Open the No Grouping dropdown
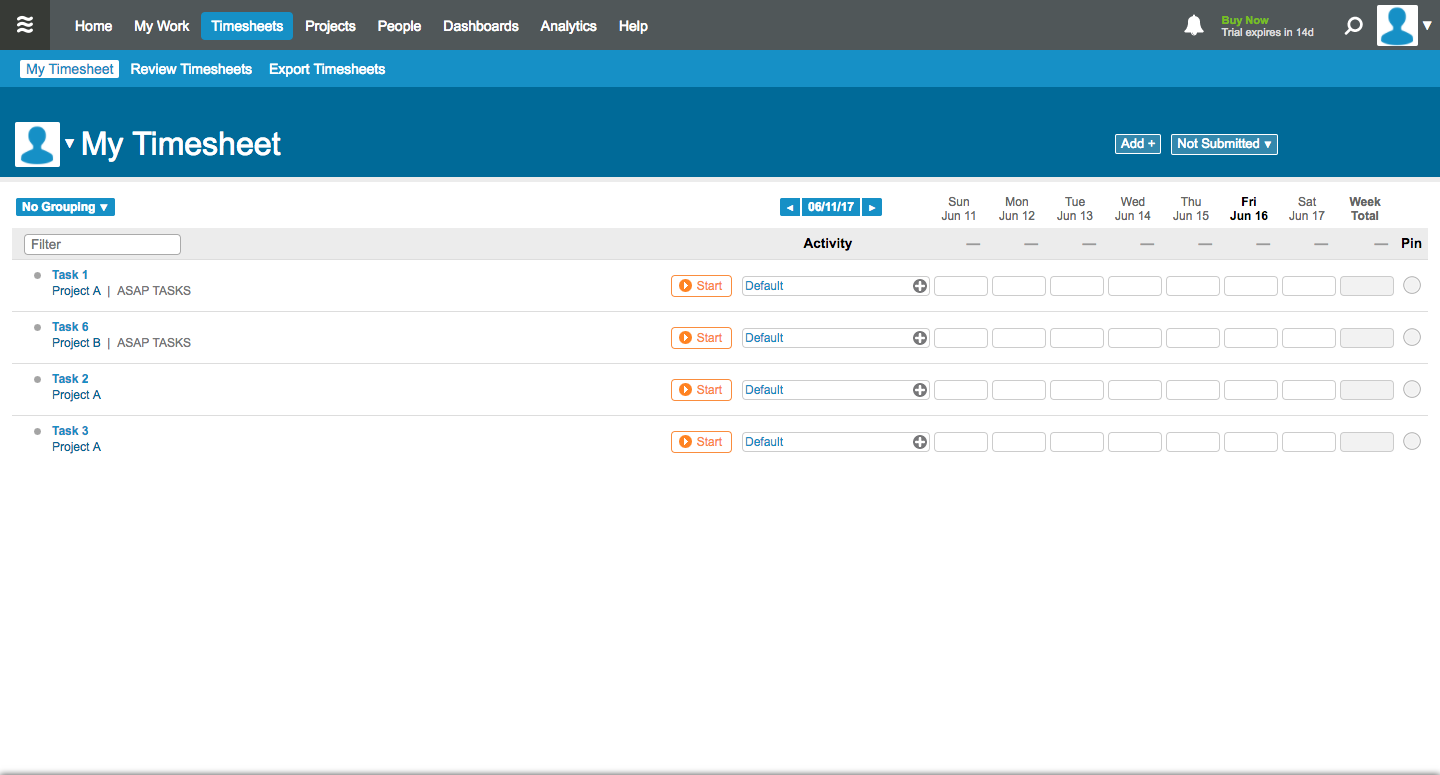 (64, 206)
